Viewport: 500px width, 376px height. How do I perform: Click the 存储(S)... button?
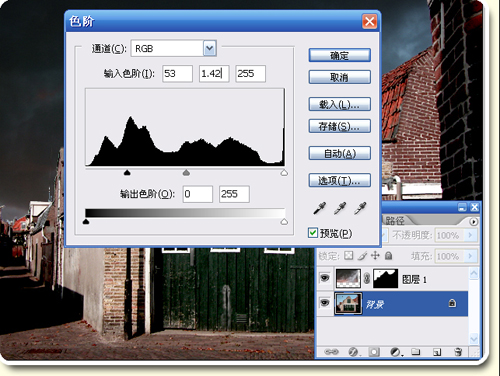pyautogui.click(x=340, y=126)
